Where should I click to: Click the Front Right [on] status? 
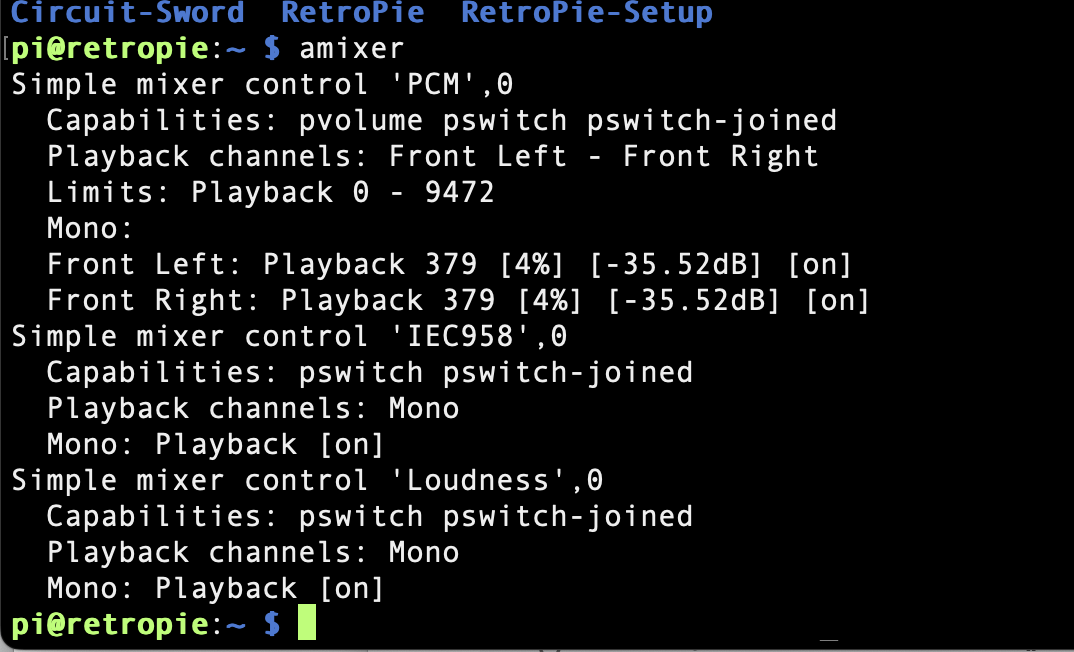pos(837,301)
